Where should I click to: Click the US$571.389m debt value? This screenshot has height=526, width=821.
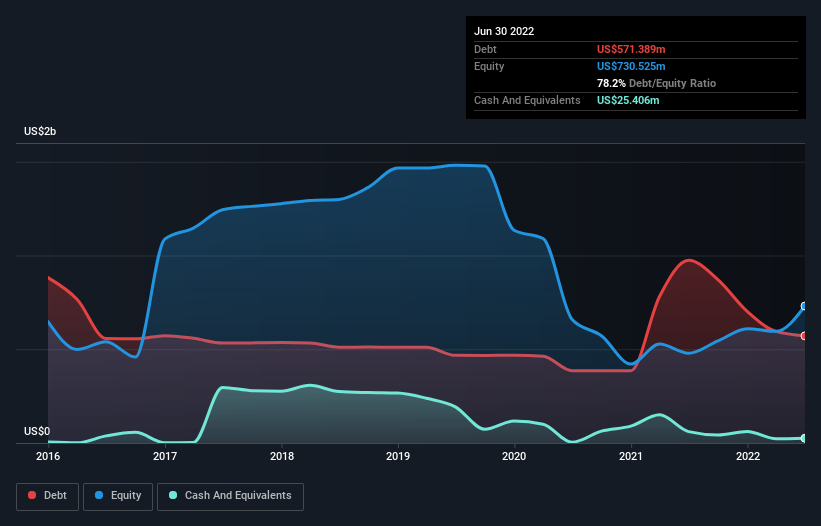(x=631, y=49)
